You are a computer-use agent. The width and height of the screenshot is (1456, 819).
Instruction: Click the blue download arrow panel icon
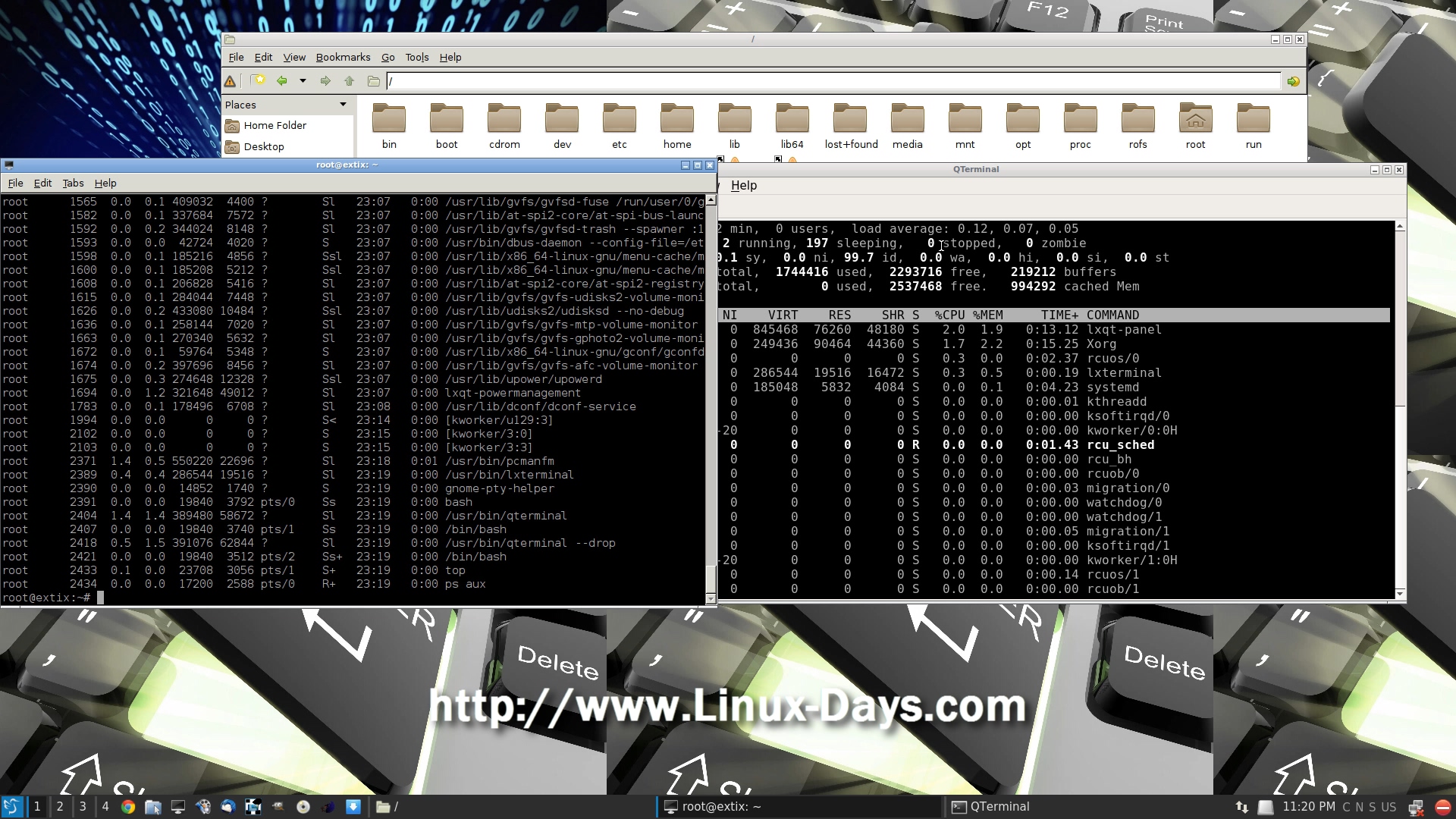pyautogui.click(x=353, y=807)
